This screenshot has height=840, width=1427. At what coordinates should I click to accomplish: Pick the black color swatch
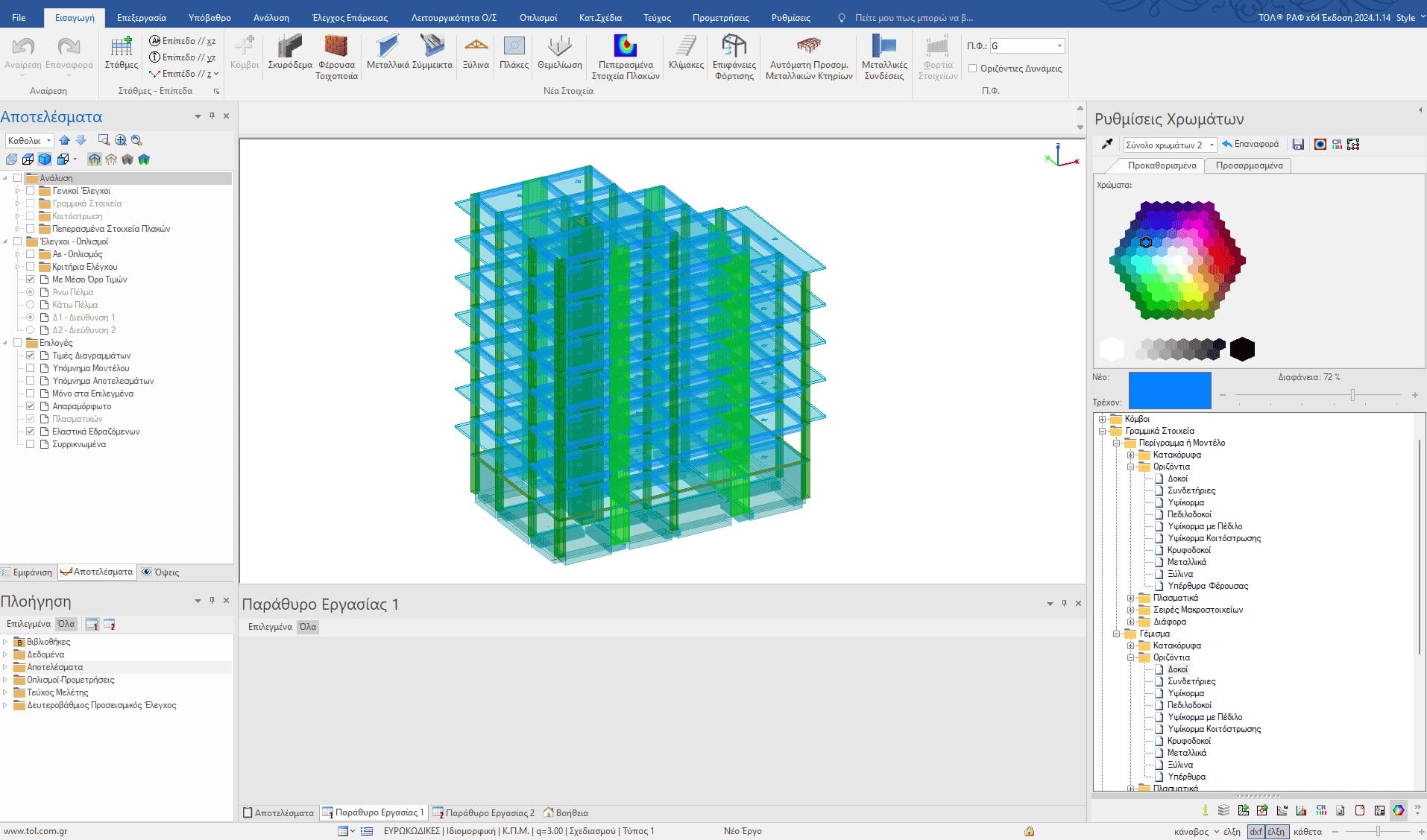[1242, 349]
